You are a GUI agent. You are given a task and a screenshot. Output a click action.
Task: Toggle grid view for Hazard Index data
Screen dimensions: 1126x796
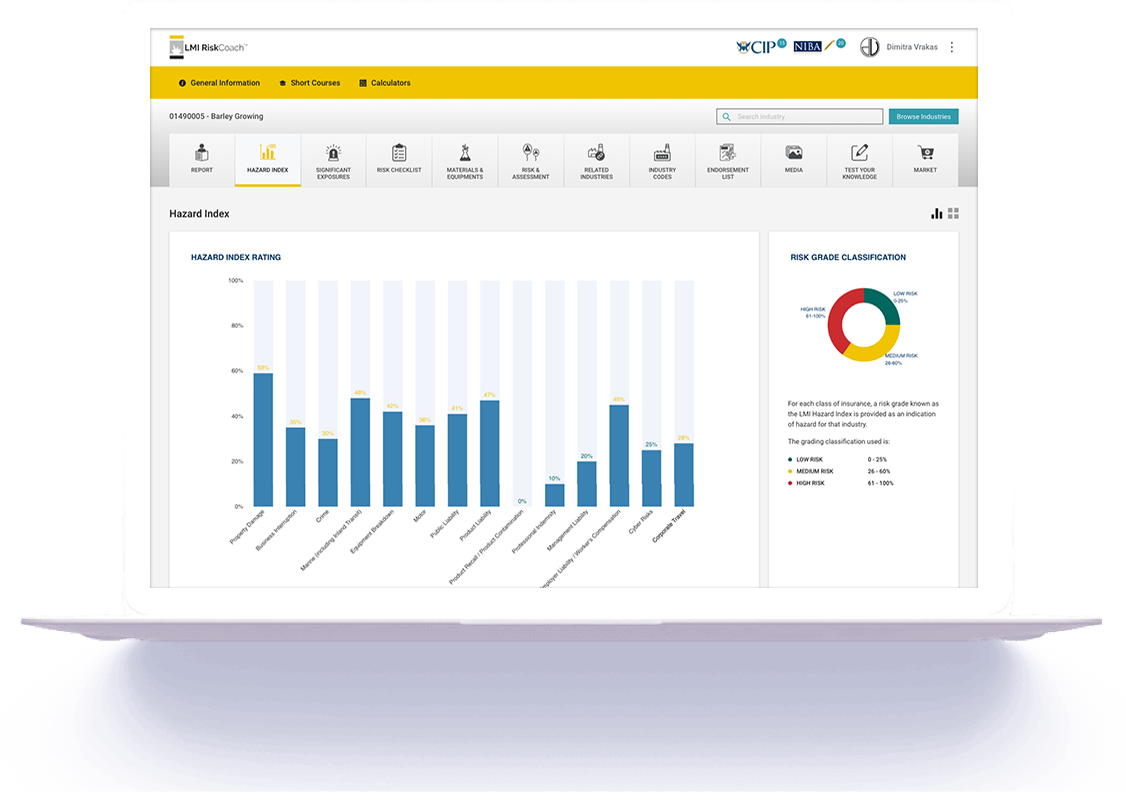954,213
